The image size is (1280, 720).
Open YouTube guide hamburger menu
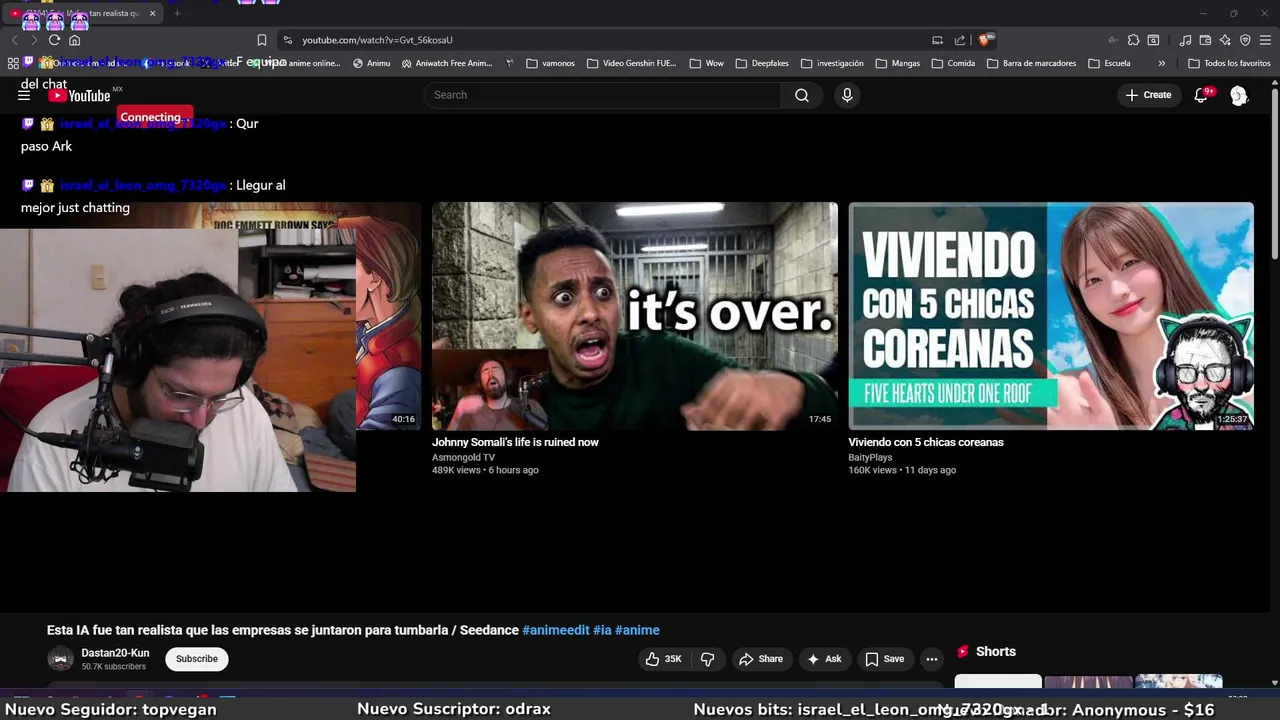pos(24,95)
